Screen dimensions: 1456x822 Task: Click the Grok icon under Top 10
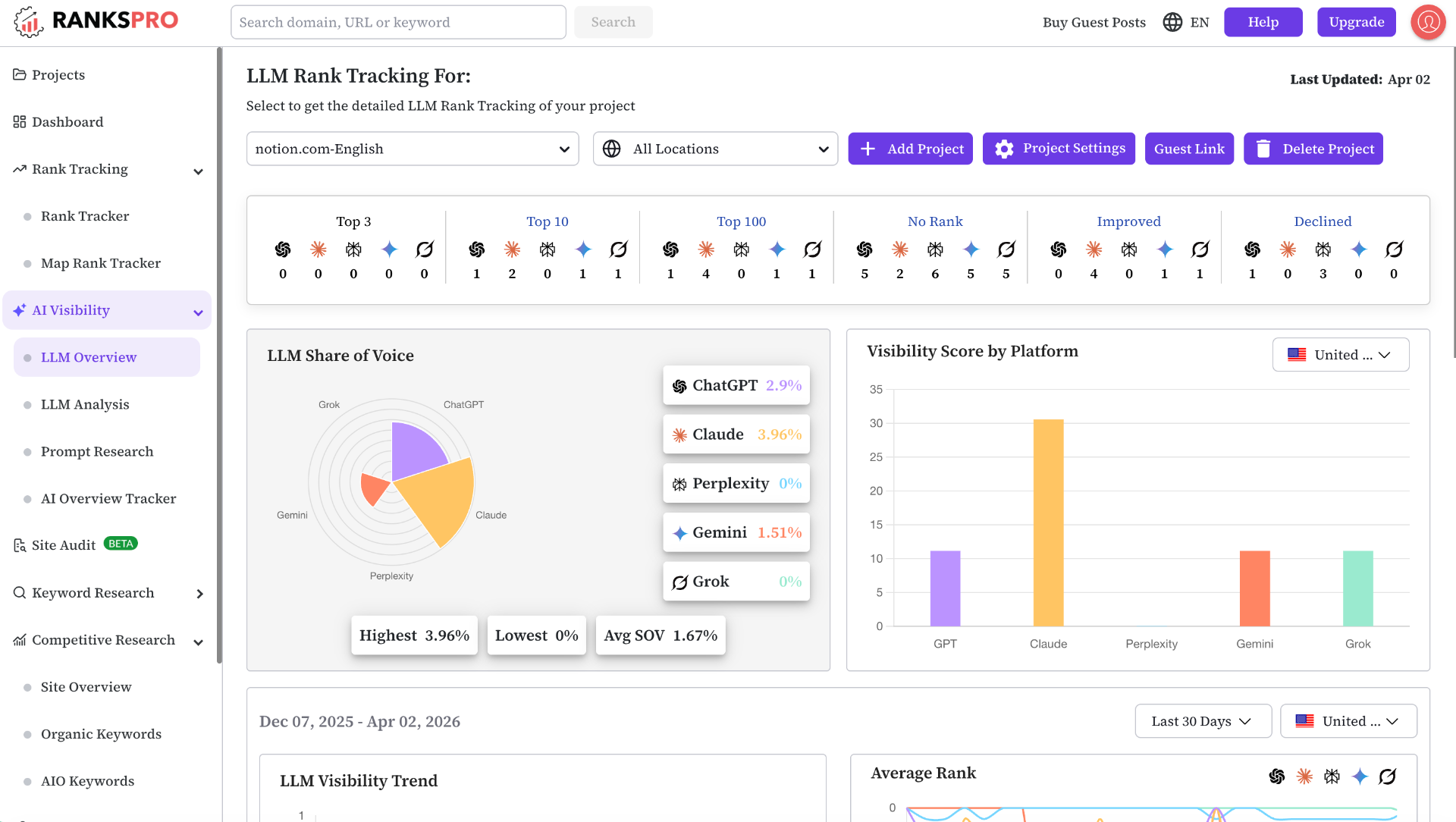(618, 249)
